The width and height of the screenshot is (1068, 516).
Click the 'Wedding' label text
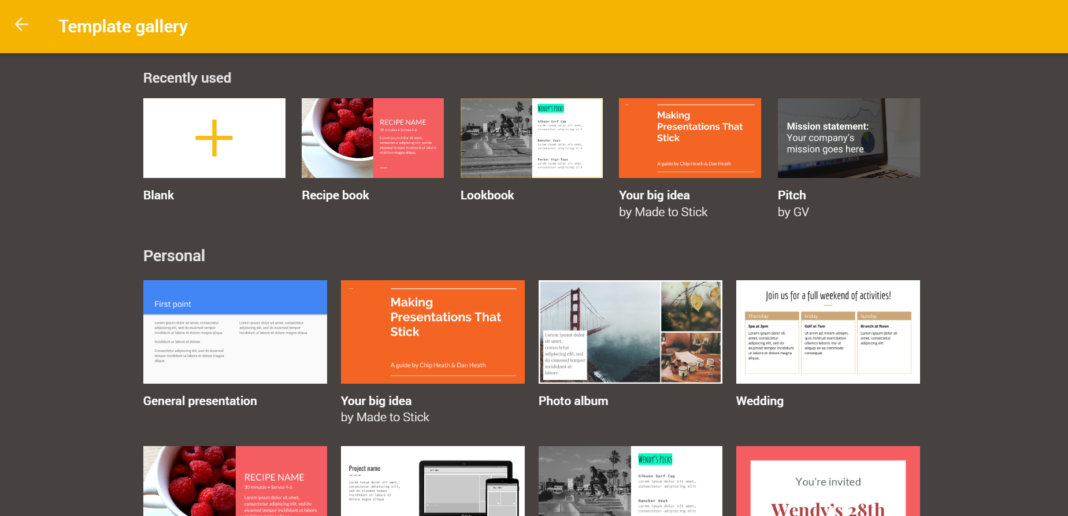[x=760, y=401]
